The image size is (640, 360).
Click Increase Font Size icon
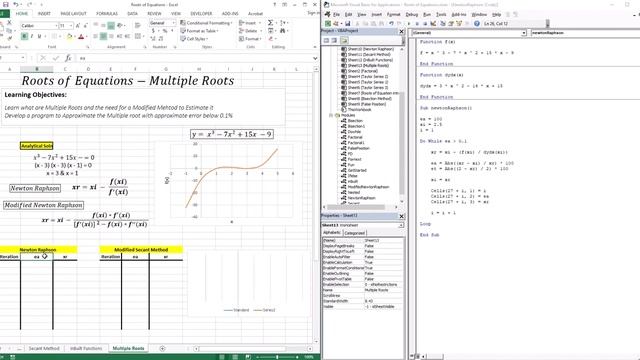click(78, 26)
